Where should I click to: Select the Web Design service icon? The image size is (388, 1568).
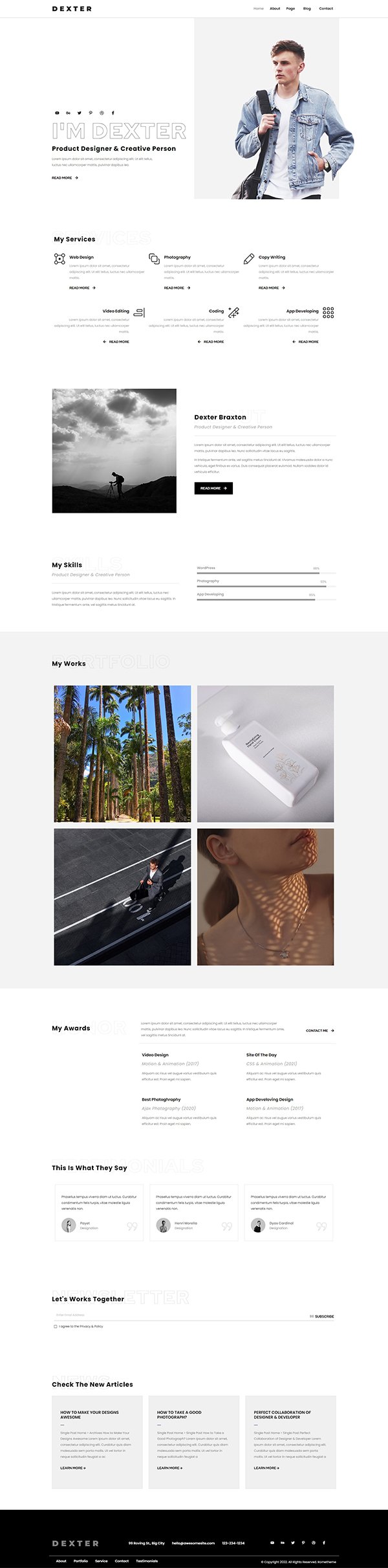click(x=59, y=259)
